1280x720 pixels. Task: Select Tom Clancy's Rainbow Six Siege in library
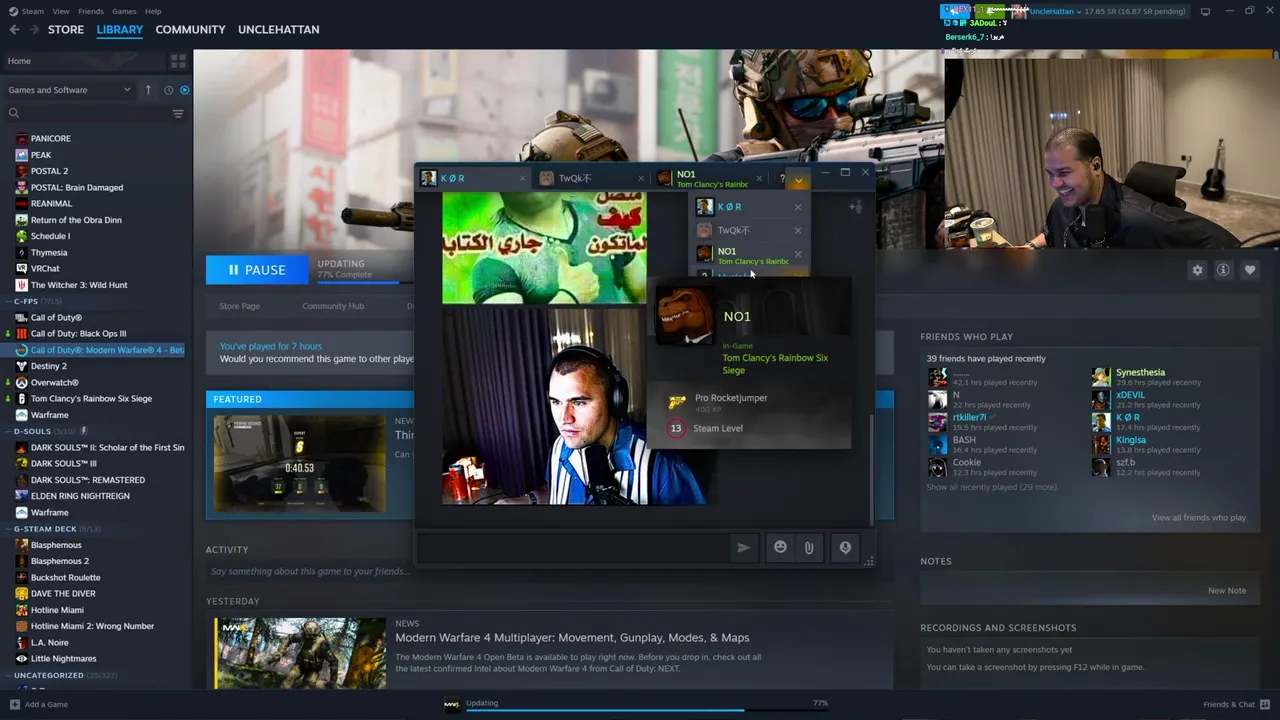point(91,399)
